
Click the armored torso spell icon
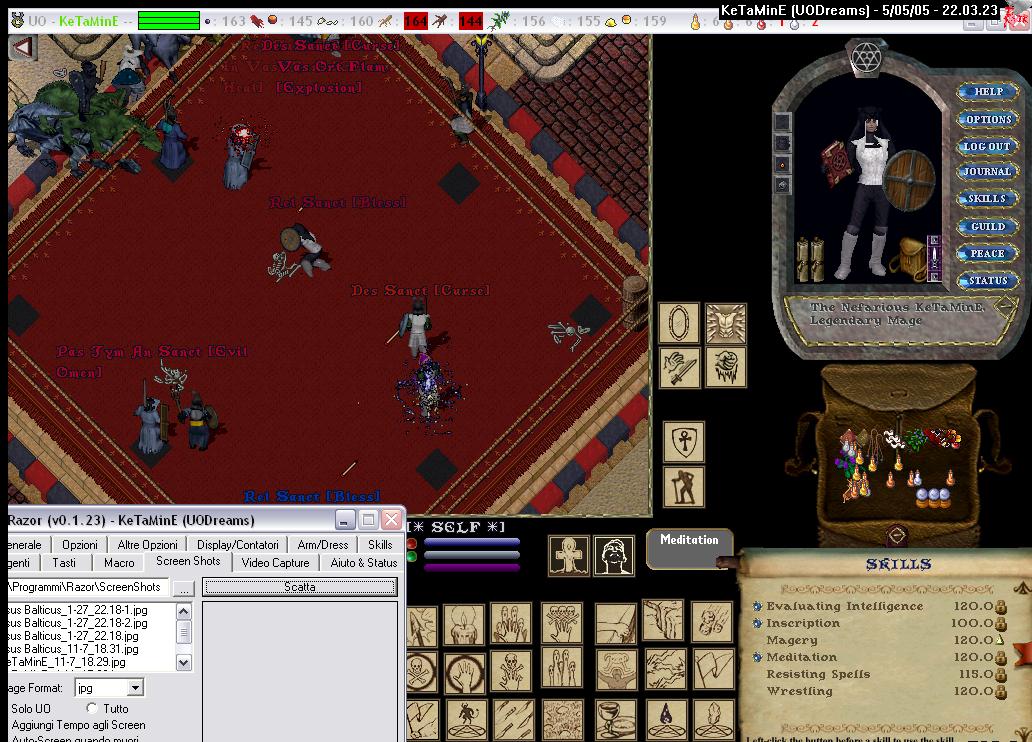pyautogui.click(x=726, y=323)
